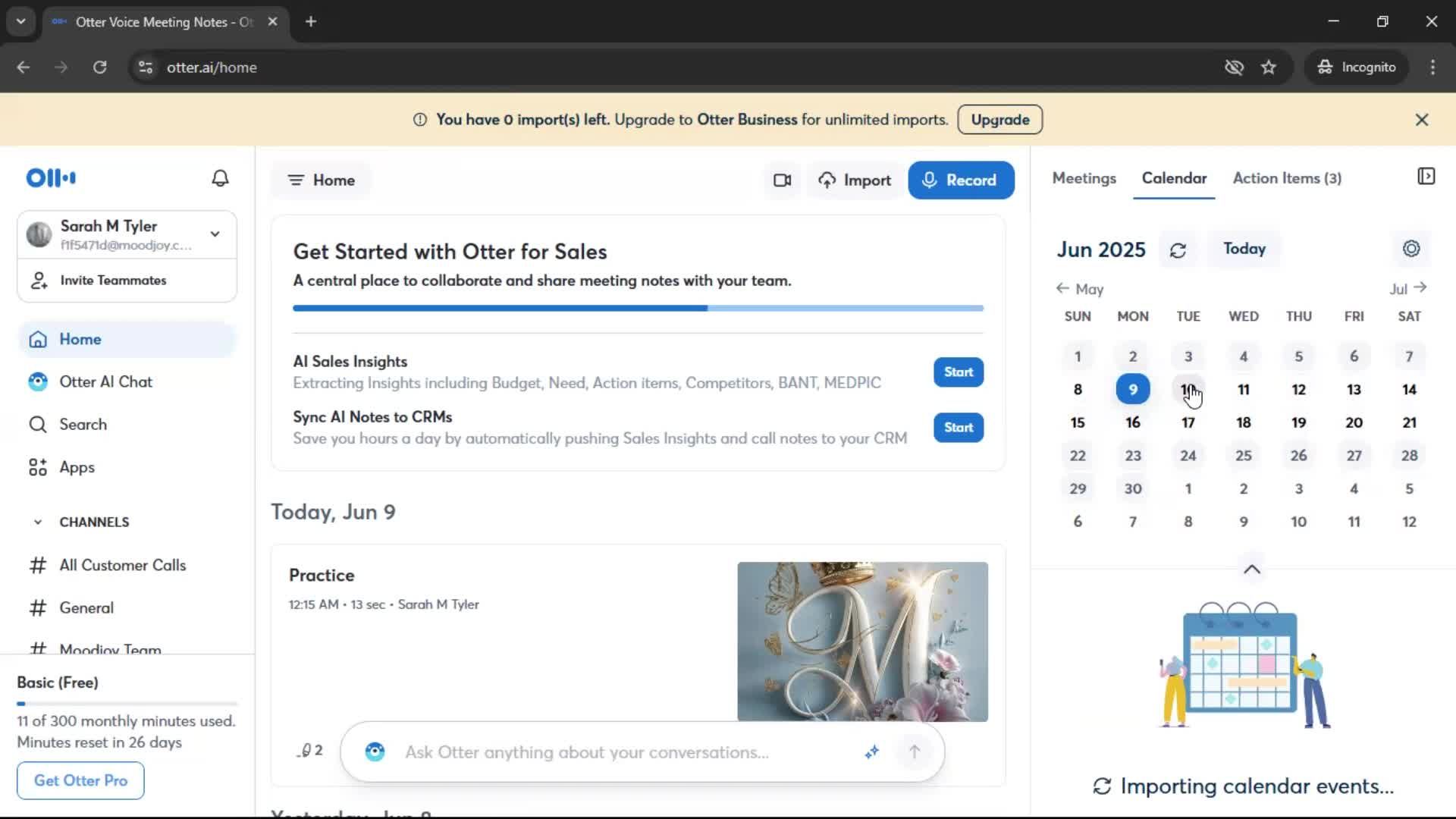Screen dimensions: 1456x819
Task: Dismiss the import upgrade banner
Action: tap(1422, 120)
